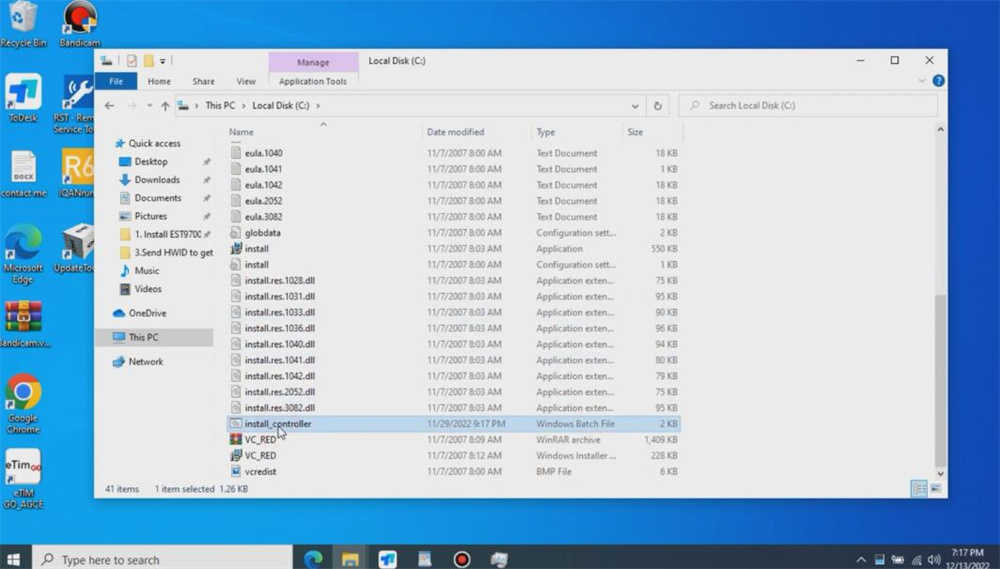The image size is (1000, 569).
Task: Click the Search Local Disk (C:) box
Action: point(810,106)
